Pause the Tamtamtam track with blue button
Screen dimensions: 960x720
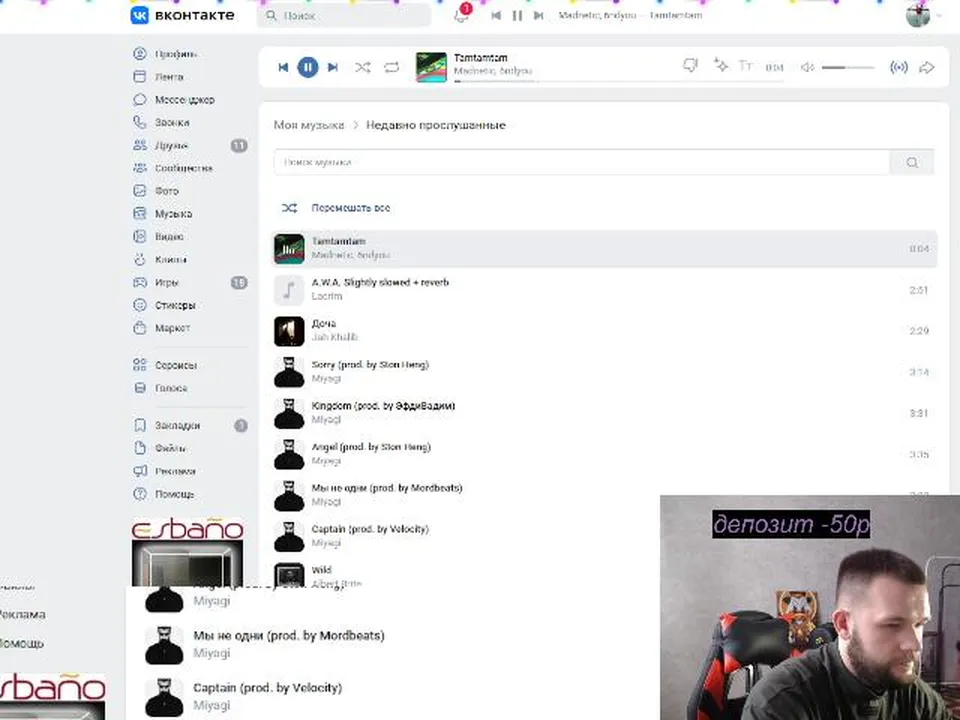pos(308,67)
